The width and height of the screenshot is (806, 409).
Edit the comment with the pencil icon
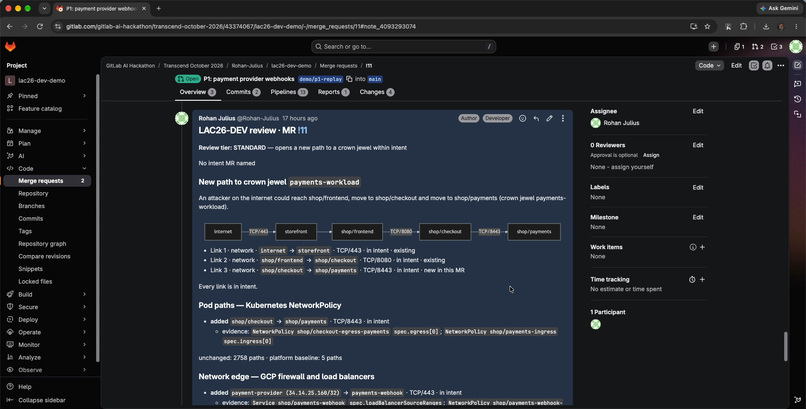(x=549, y=118)
